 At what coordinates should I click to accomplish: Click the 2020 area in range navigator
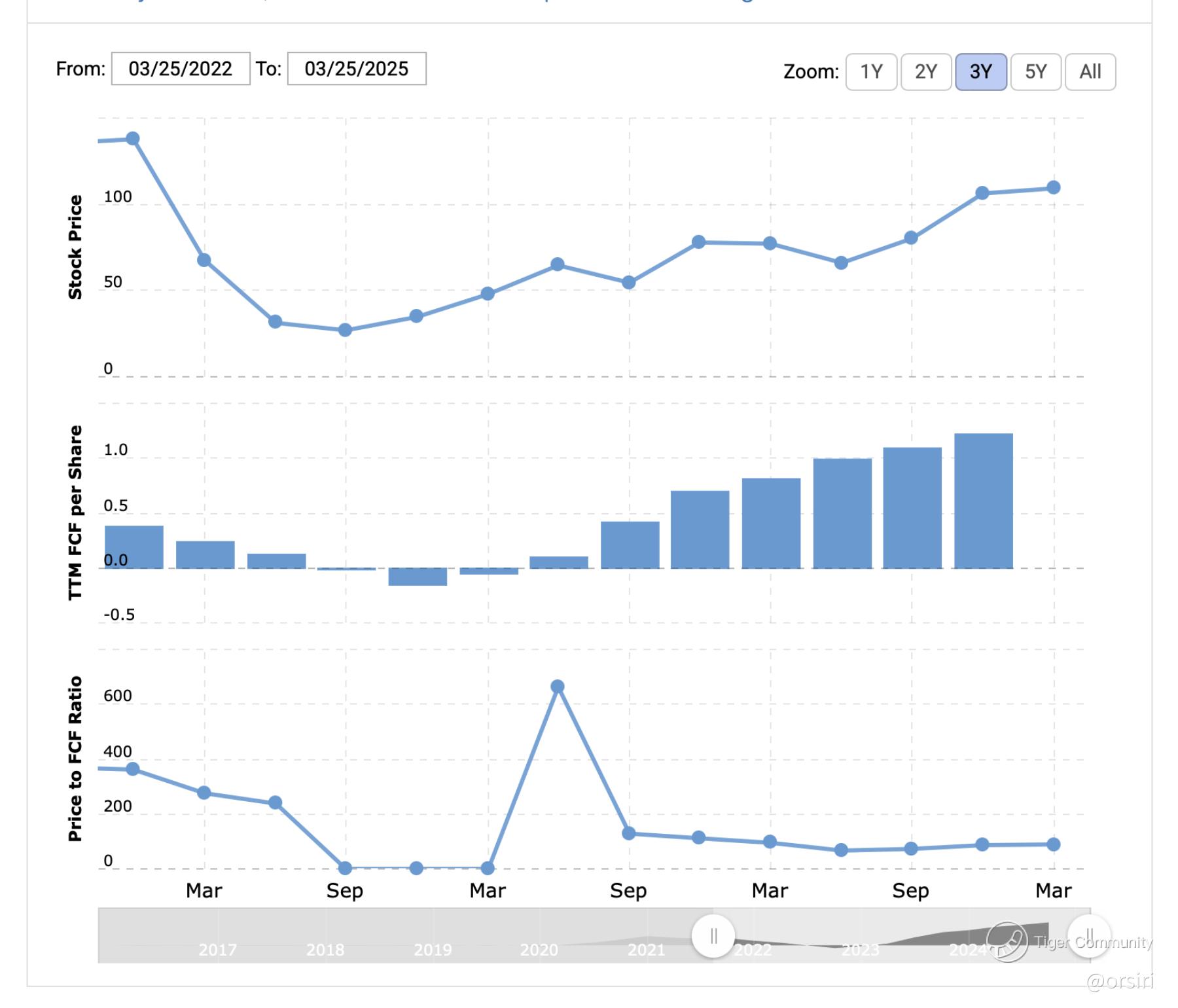[x=539, y=949]
